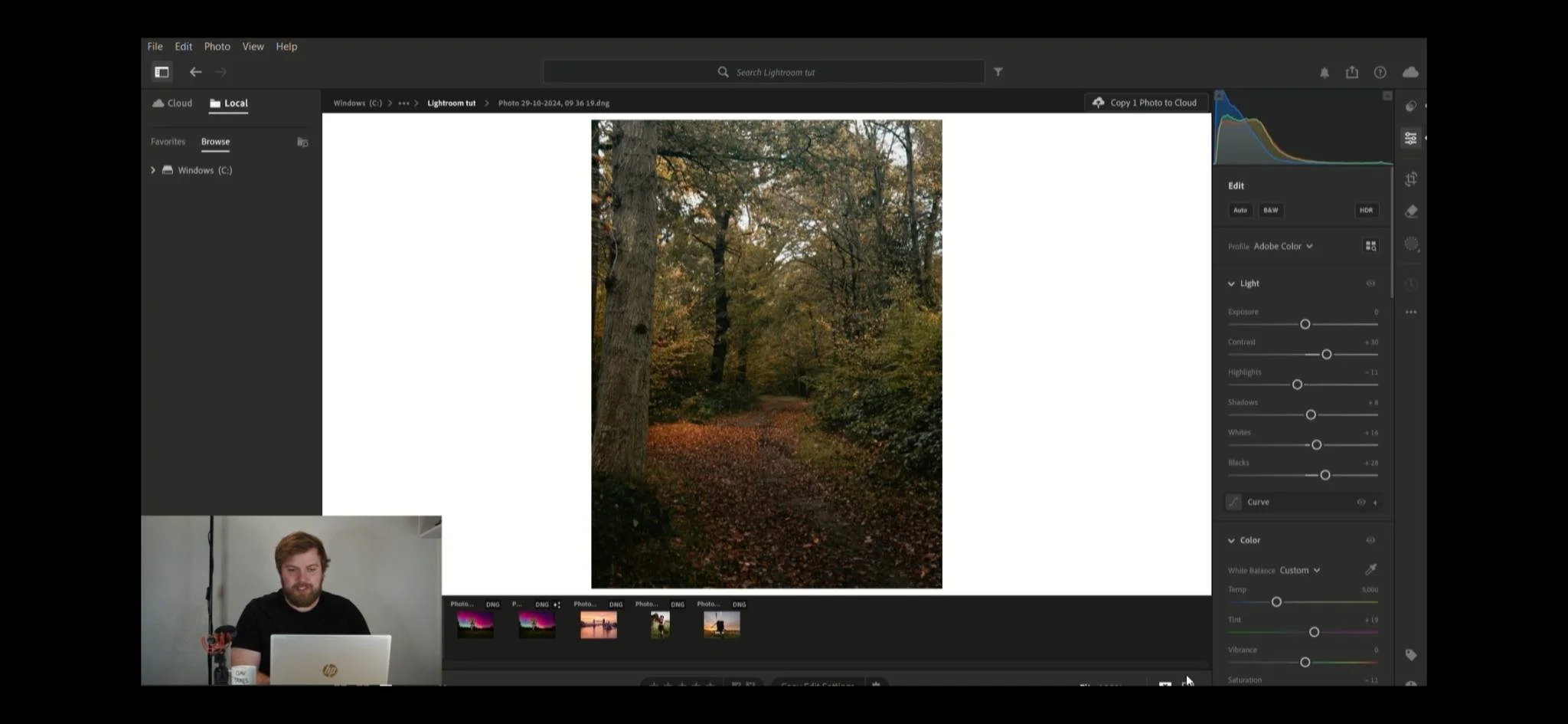Toggle Light section visibility eye
The image size is (1568, 724).
(x=1370, y=283)
